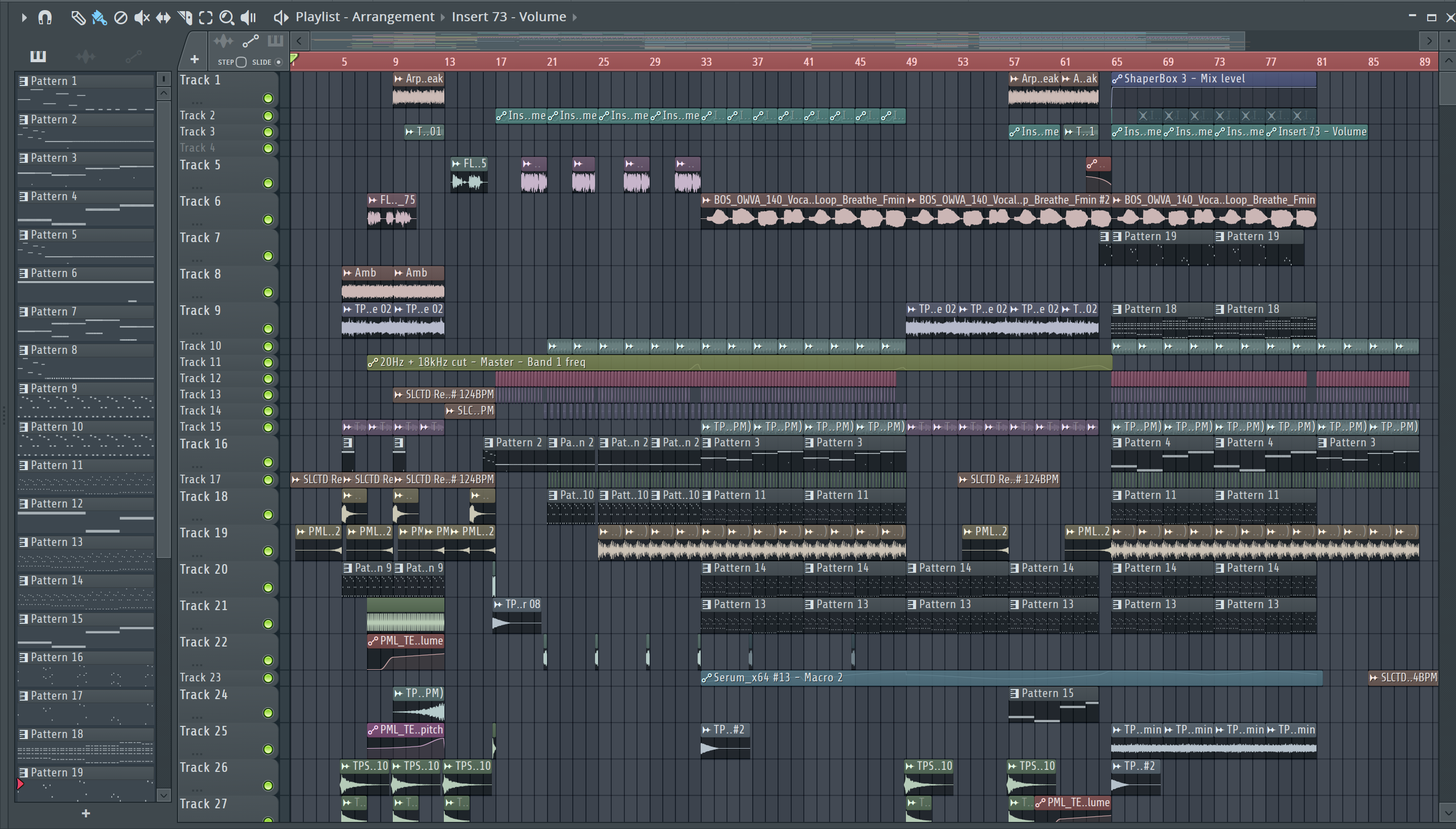Click the add track plus button
This screenshot has width=1456, height=829.
pos(194,59)
